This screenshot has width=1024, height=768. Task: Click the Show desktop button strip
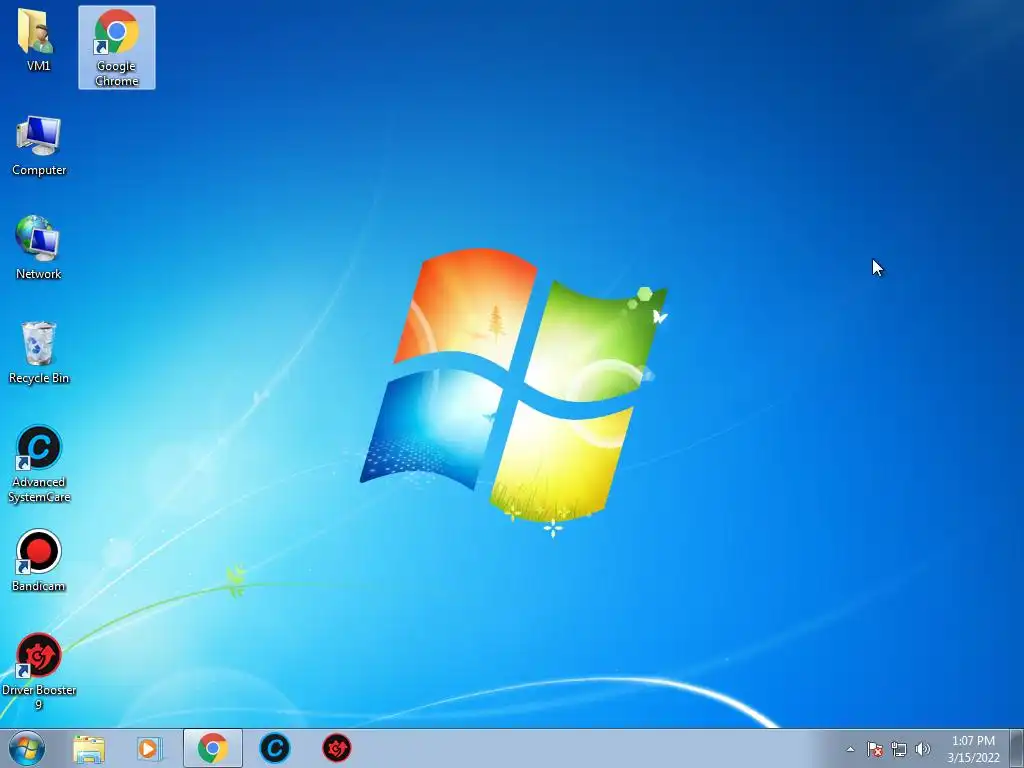click(1017, 748)
